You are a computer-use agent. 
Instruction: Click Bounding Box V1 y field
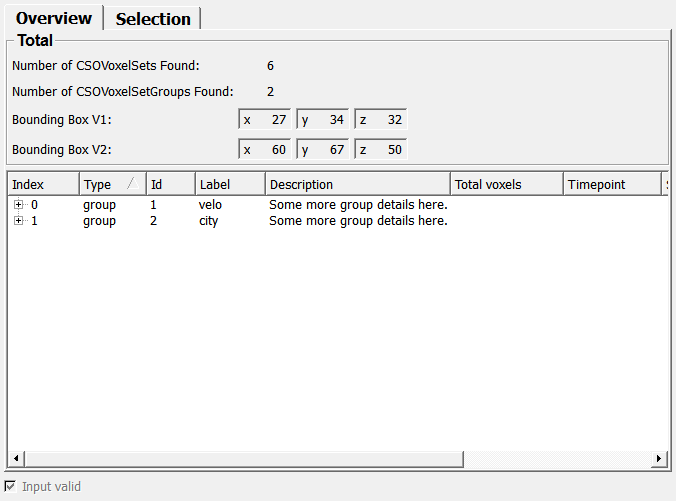tap(323, 120)
